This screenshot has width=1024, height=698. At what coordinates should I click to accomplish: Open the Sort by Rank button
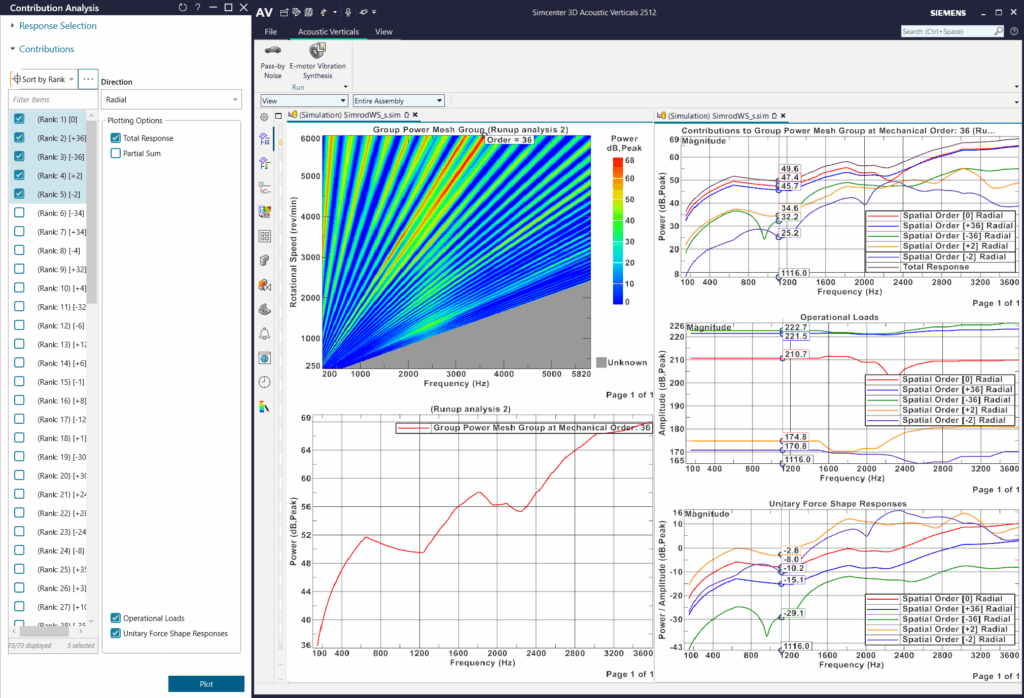[x=43, y=79]
